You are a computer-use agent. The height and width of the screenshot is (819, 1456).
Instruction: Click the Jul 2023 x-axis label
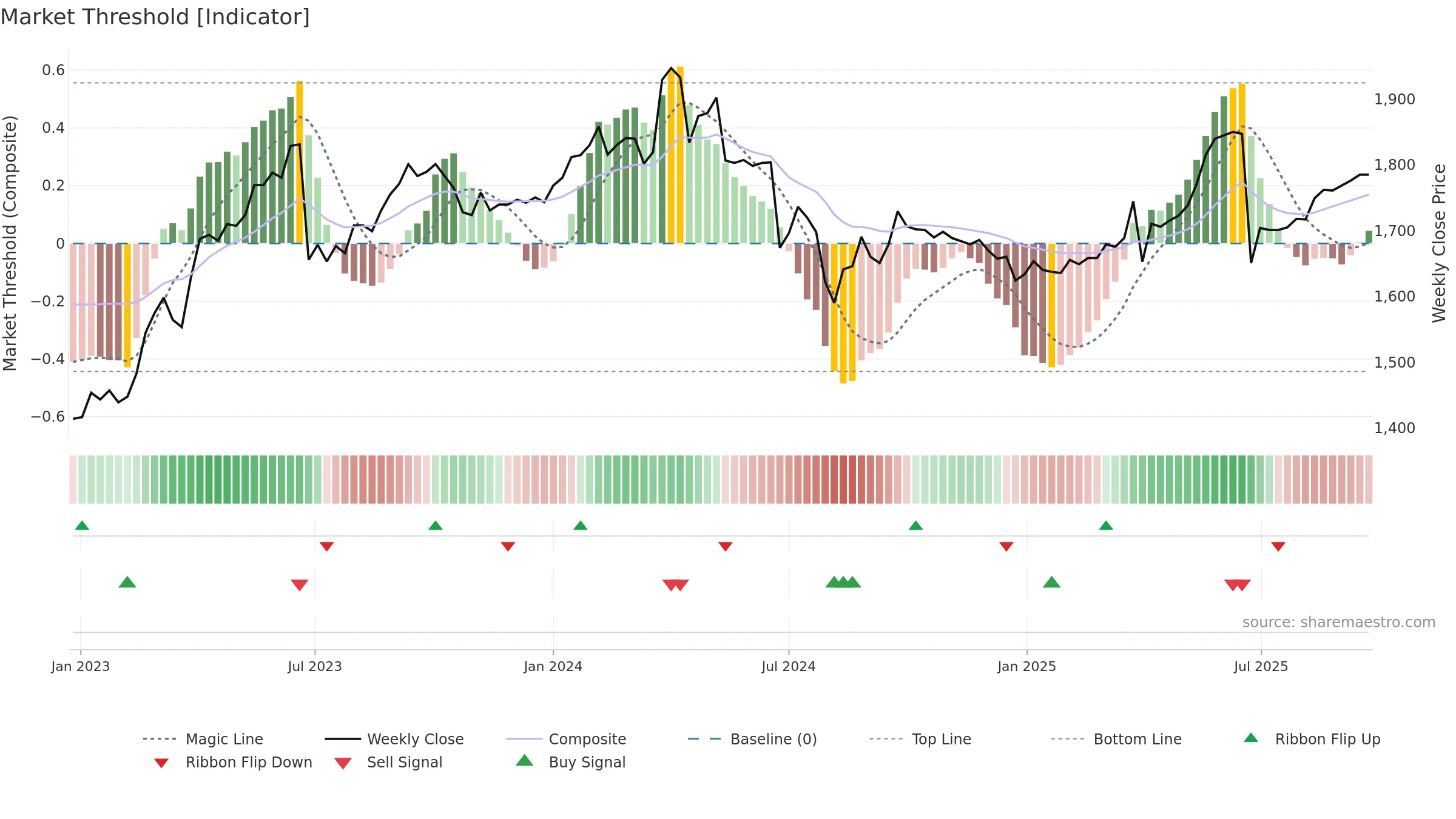(x=315, y=667)
